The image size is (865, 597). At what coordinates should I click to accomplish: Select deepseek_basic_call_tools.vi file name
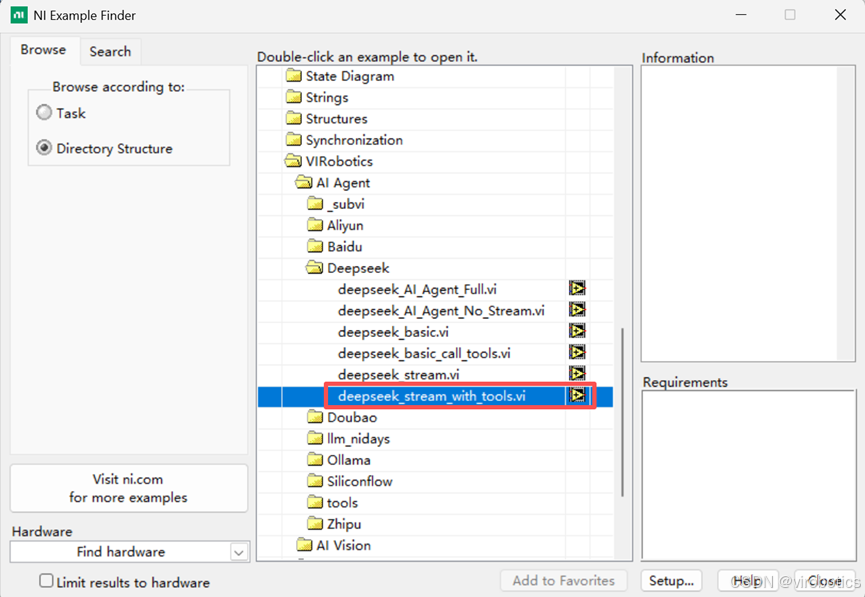(x=424, y=353)
